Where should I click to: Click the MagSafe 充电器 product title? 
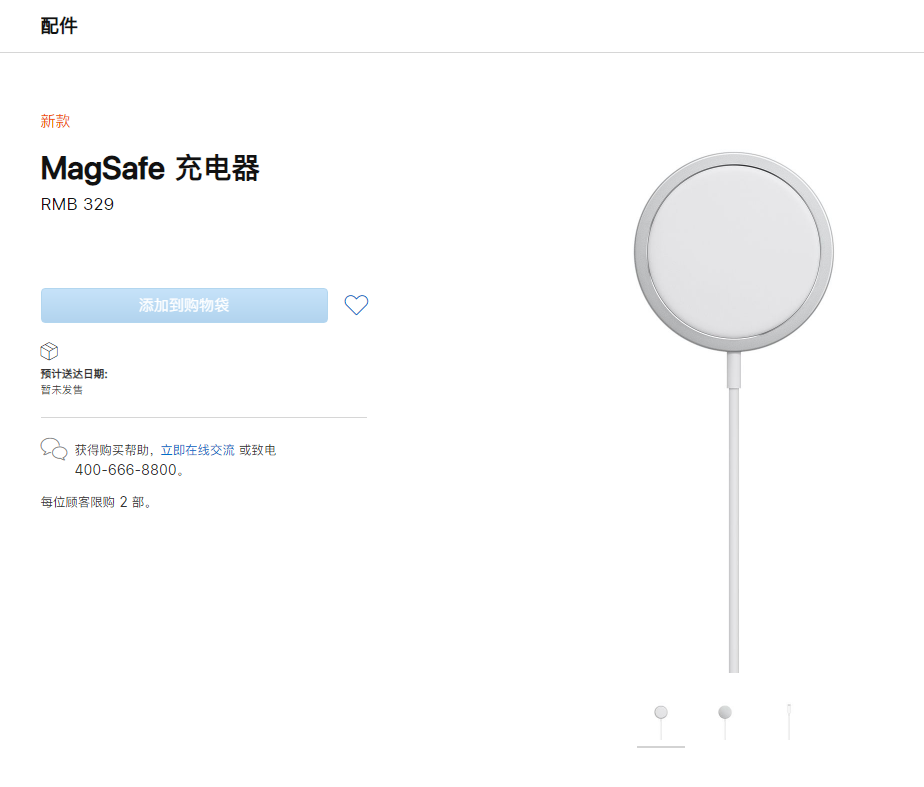(148, 169)
